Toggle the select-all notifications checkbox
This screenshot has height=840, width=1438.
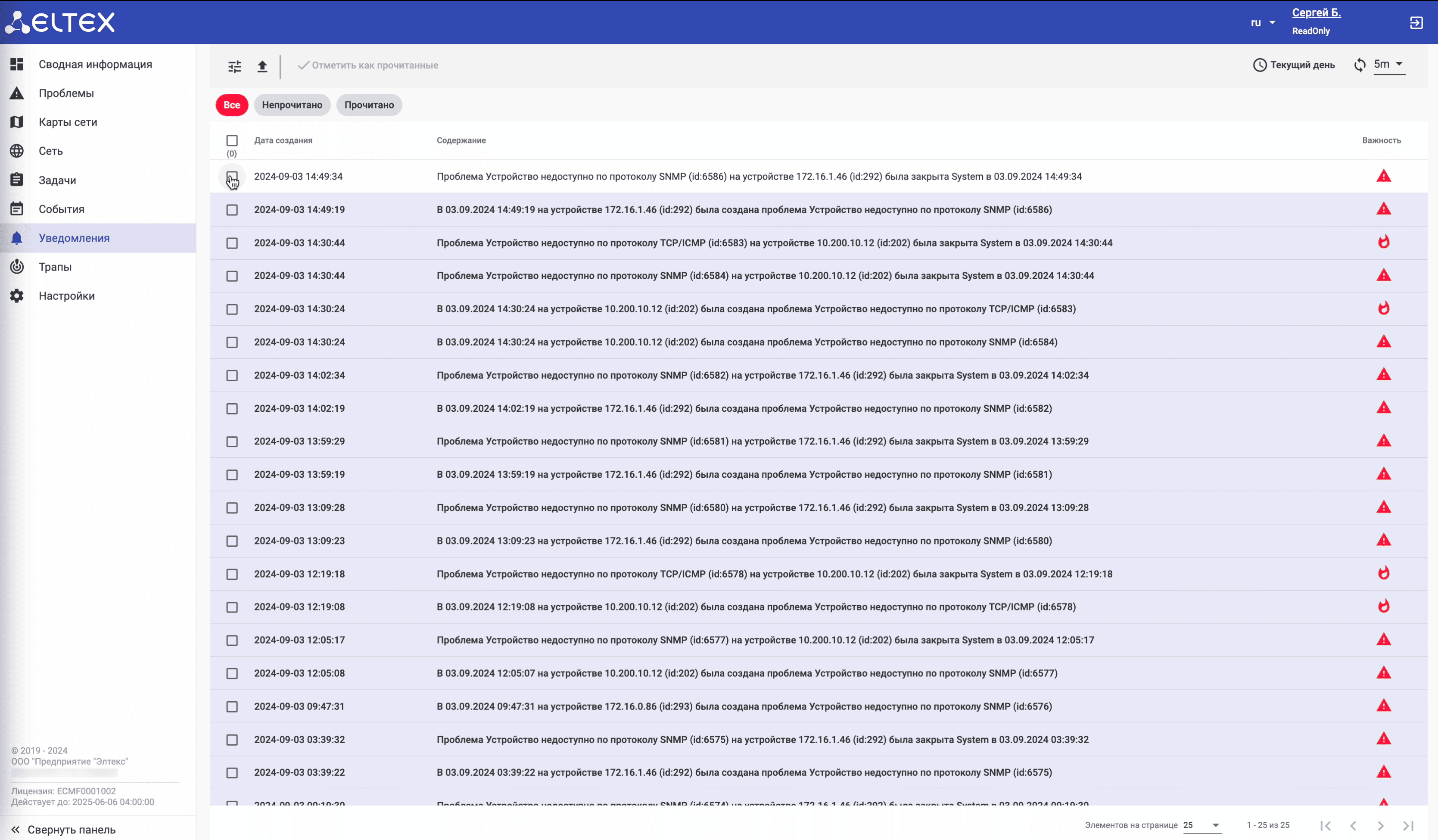point(232,140)
